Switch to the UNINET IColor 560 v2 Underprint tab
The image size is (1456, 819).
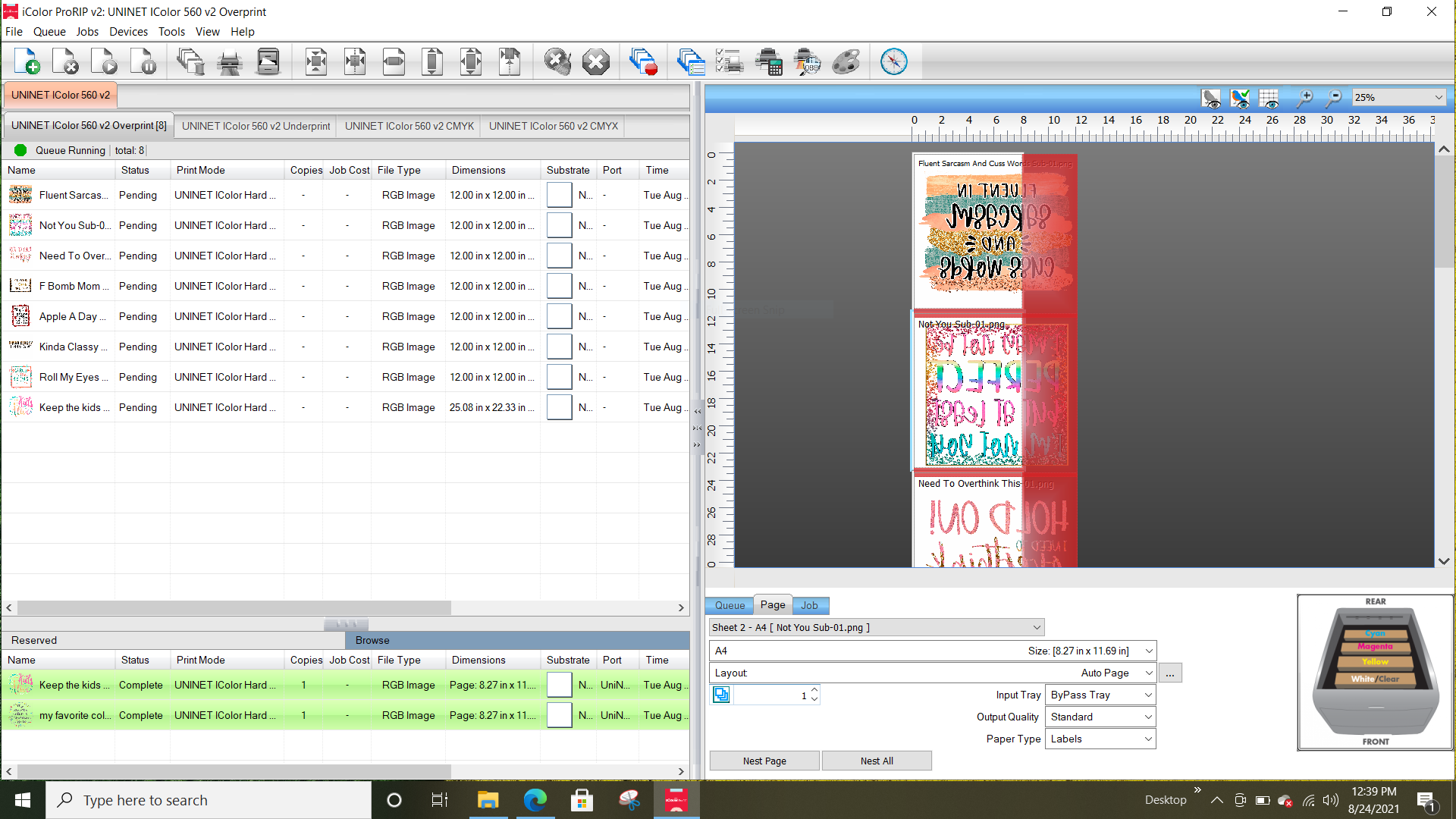pyautogui.click(x=256, y=126)
